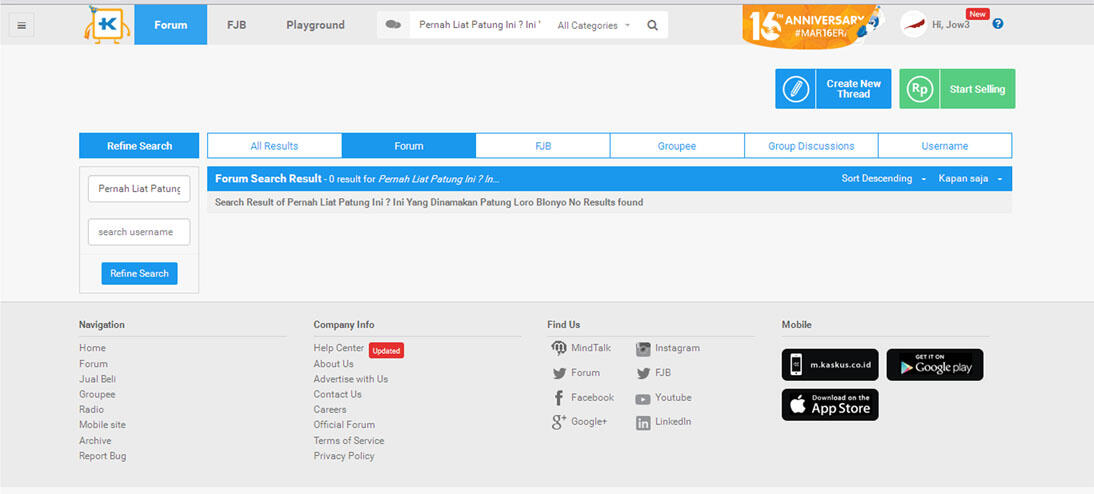The image size is (1094, 494).
Task: Click the red Updated badge
Action: pyautogui.click(x=387, y=351)
